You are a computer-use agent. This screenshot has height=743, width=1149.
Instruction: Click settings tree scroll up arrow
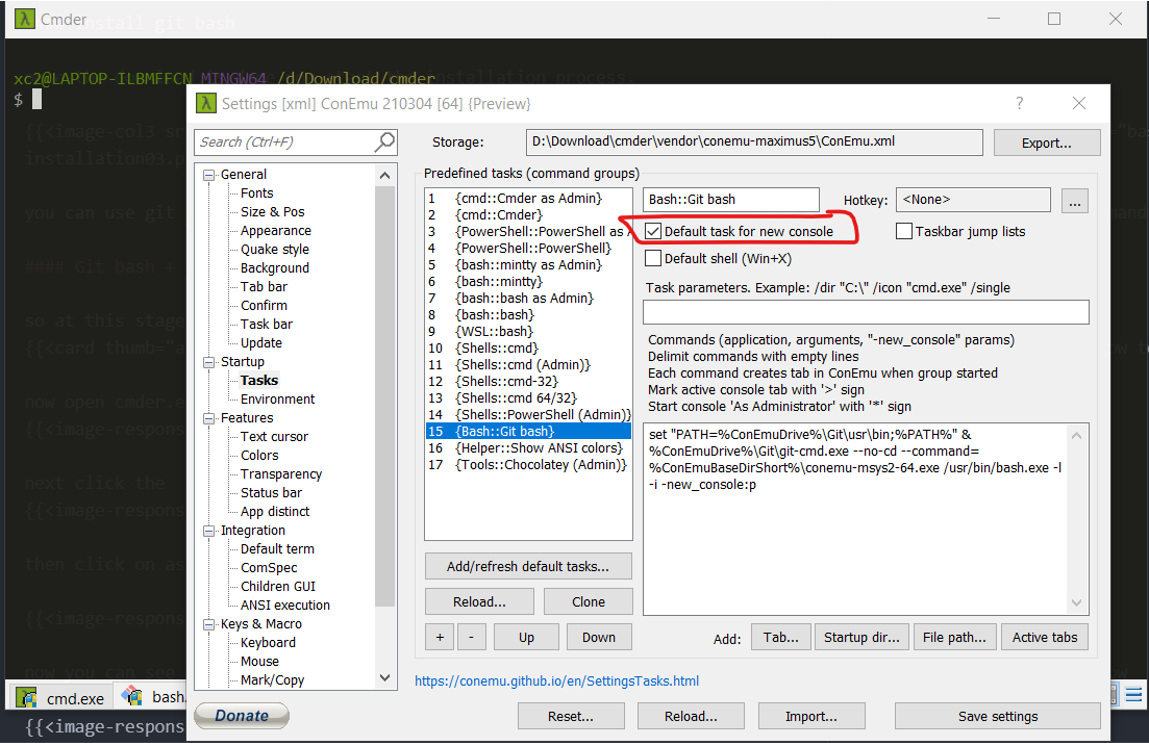coord(385,175)
